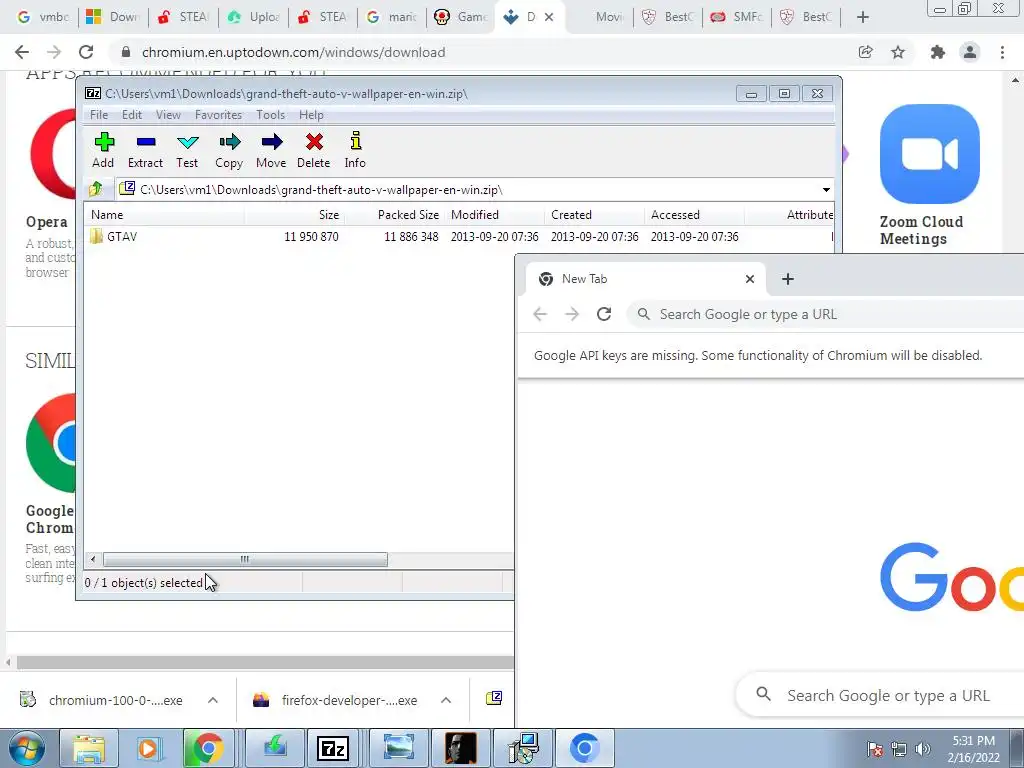Close the Chromium New Tab
This screenshot has width=1024, height=768.
click(750, 279)
